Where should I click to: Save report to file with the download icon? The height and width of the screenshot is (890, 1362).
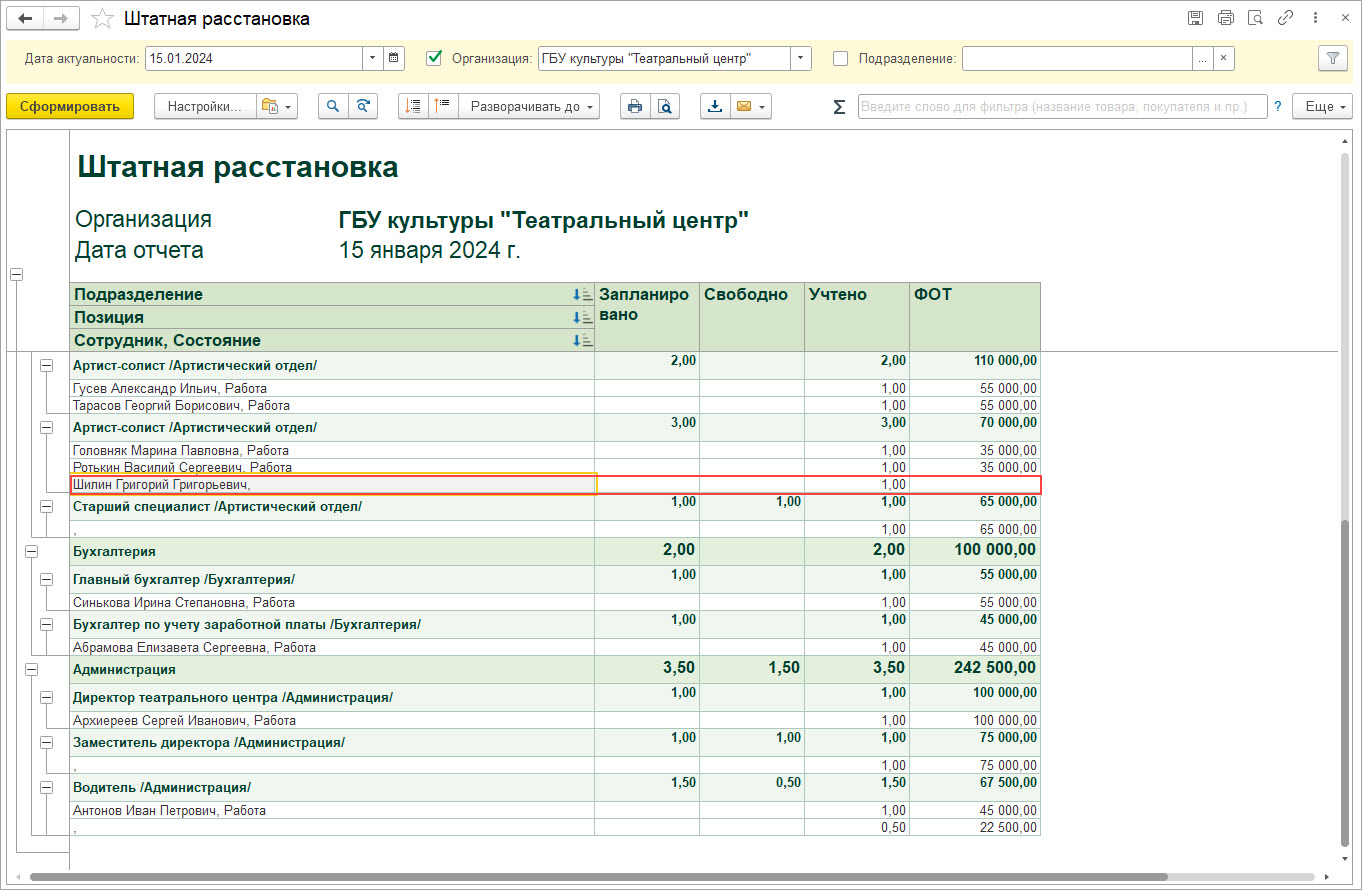click(x=715, y=106)
